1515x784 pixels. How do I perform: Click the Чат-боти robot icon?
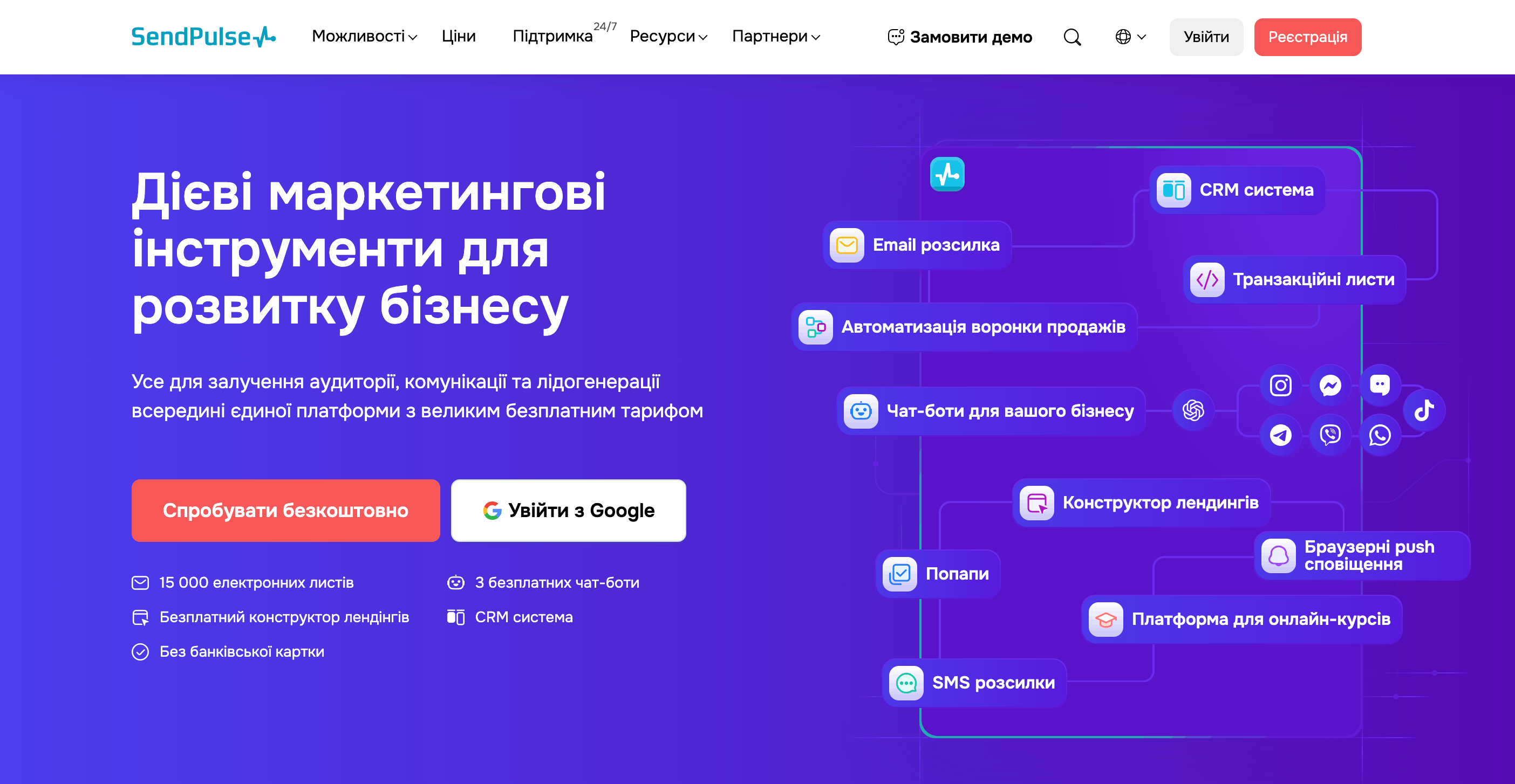coord(861,411)
